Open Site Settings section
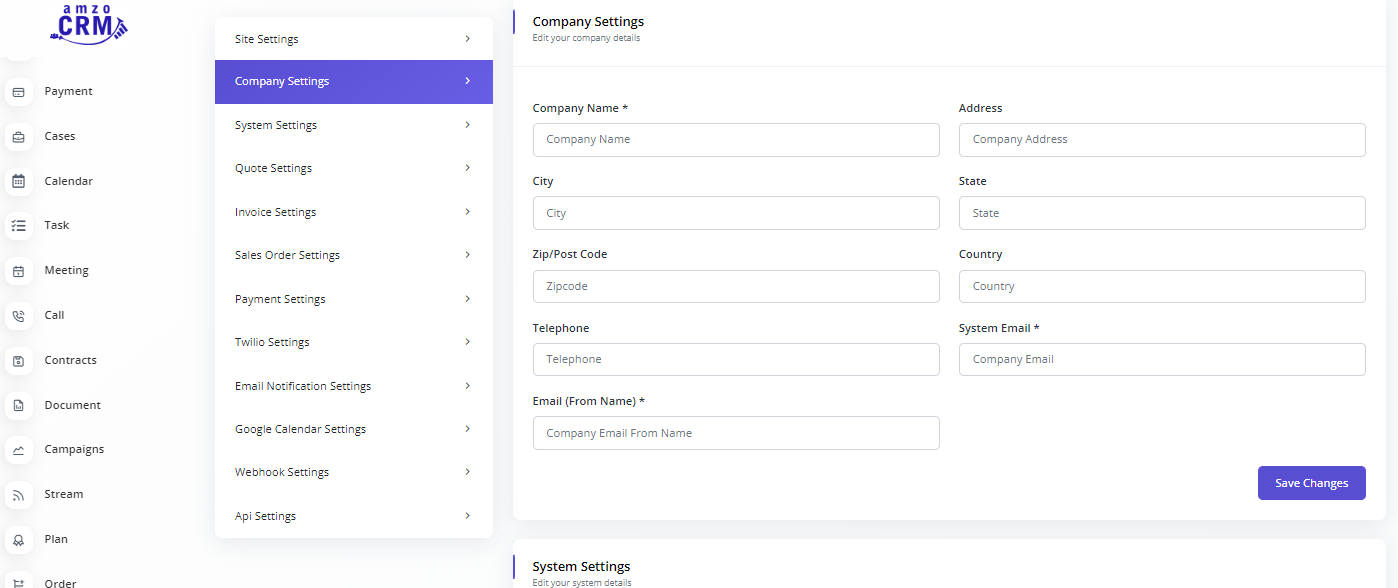The image size is (1398, 588). 354,39
